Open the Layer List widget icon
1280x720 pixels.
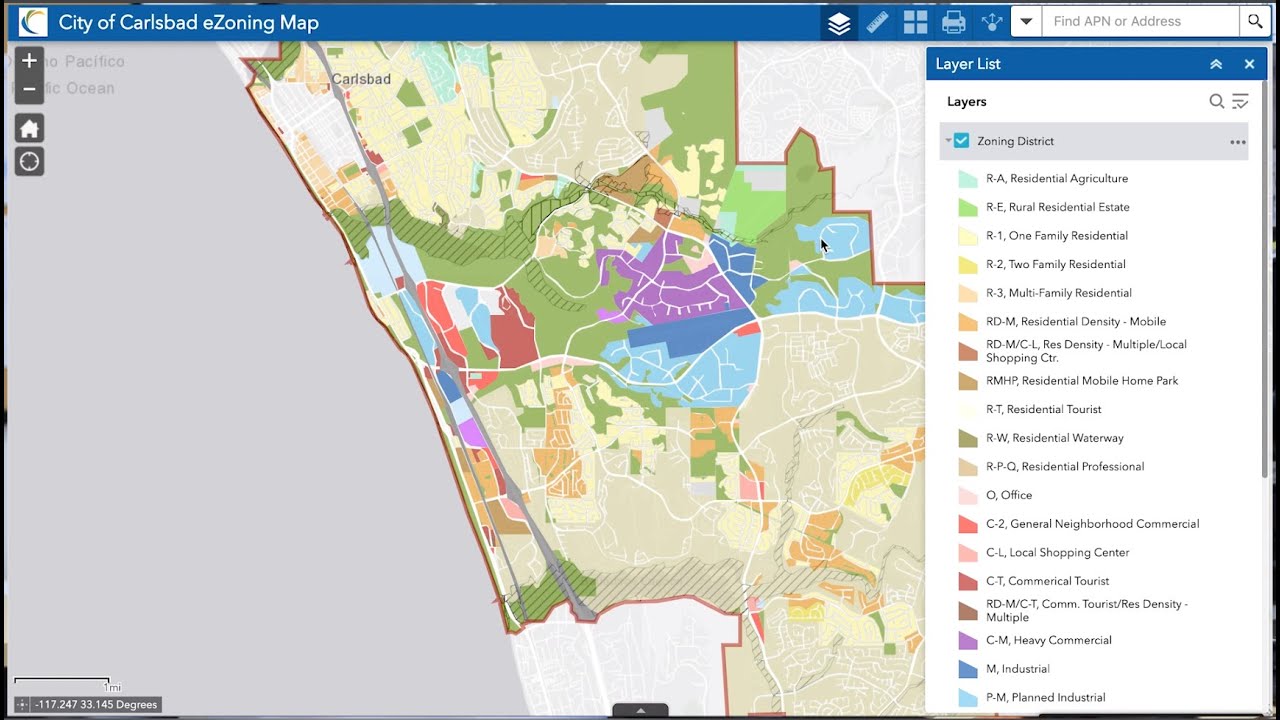(x=839, y=22)
